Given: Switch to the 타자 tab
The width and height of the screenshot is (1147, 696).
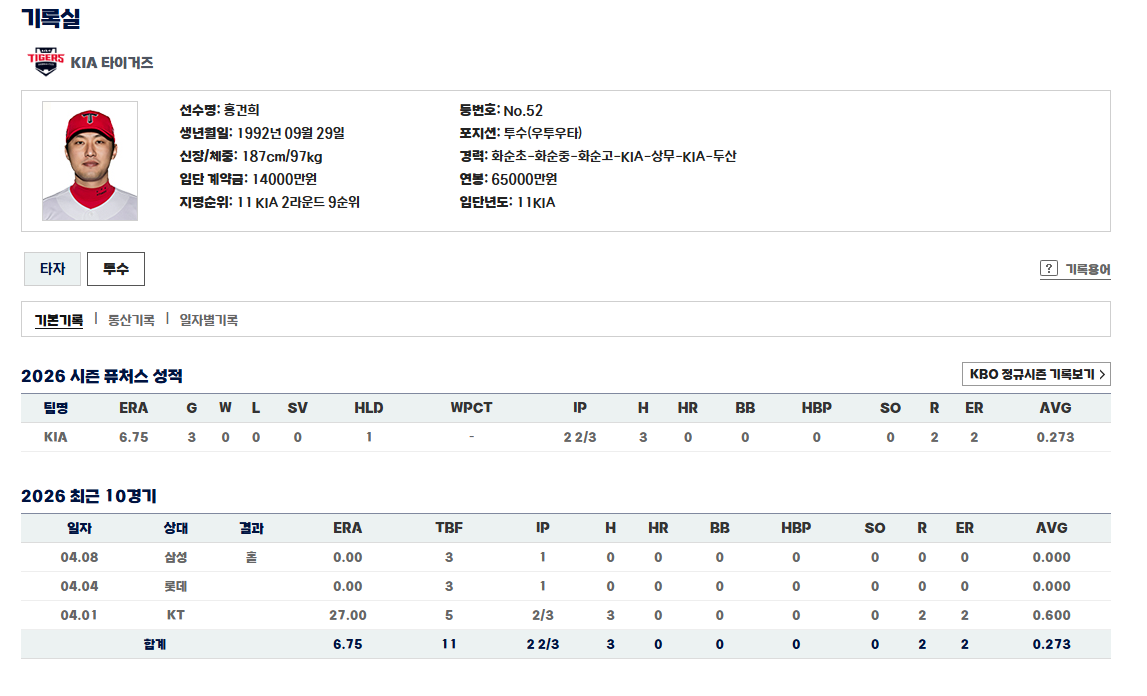Looking at the screenshot, I should click(x=52, y=269).
